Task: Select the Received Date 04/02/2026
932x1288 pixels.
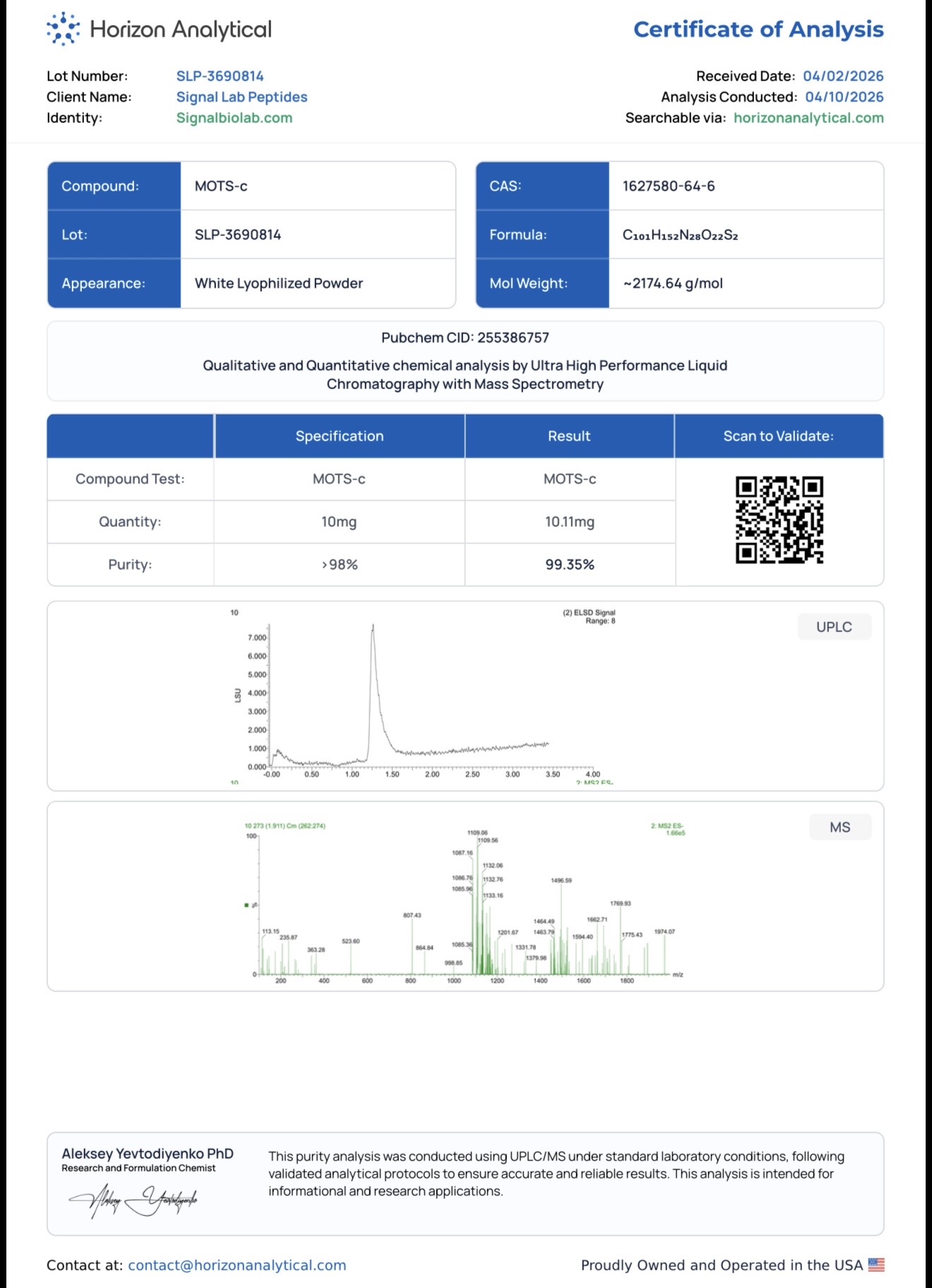Action: pyautogui.click(x=843, y=76)
